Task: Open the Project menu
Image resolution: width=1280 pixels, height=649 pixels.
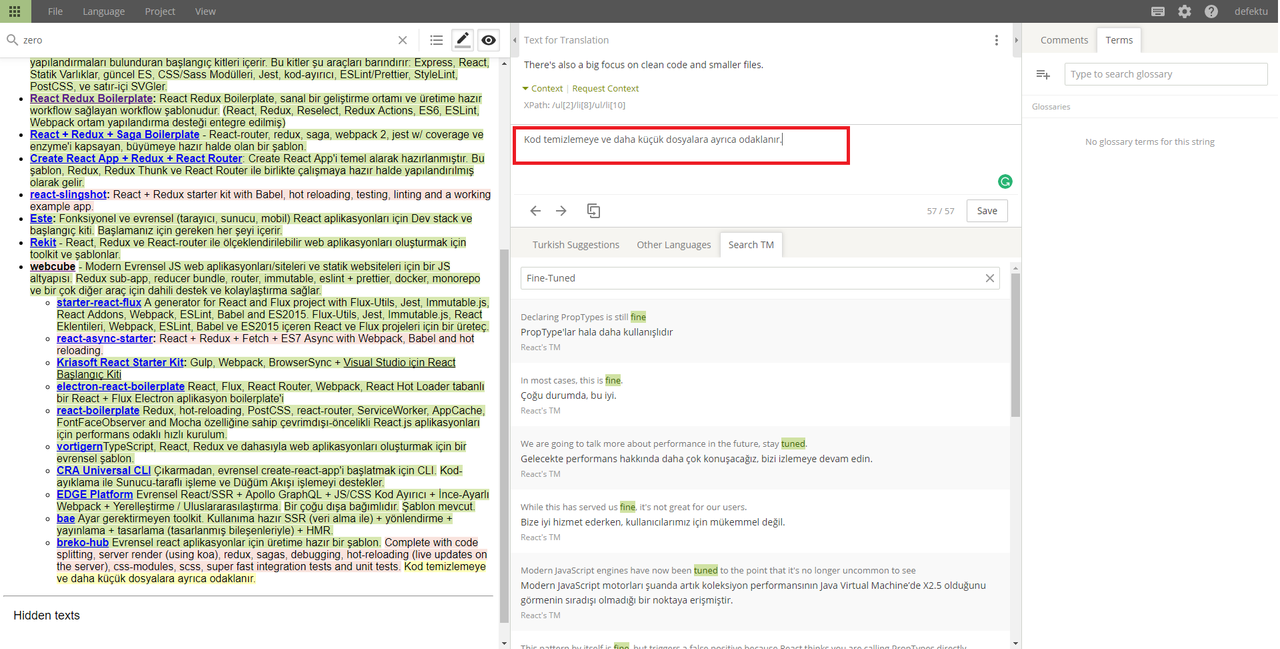Action: 160,11
